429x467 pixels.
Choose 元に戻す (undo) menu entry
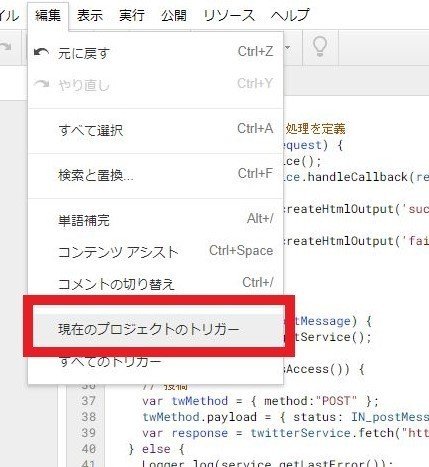coord(156,53)
